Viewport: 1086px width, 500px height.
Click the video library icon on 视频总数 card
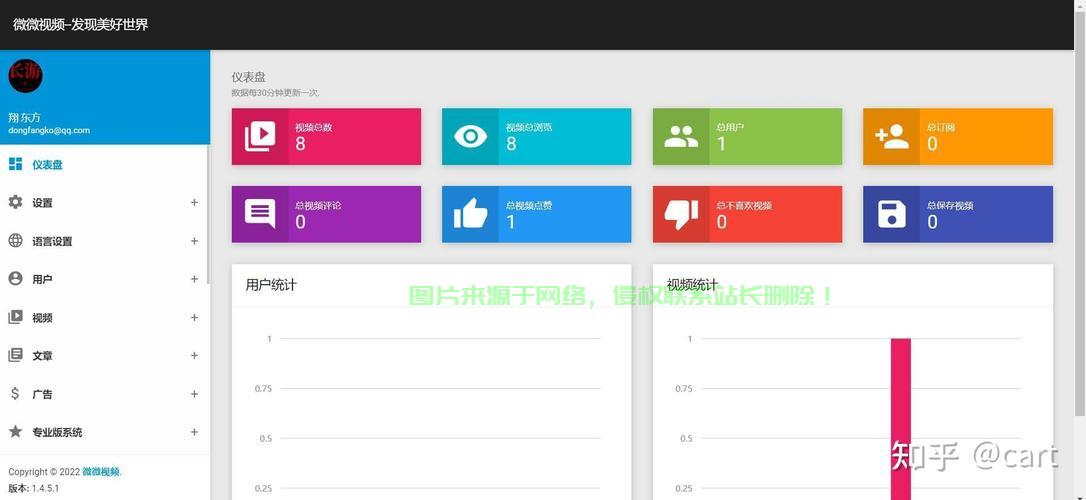(x=260, y=136)
